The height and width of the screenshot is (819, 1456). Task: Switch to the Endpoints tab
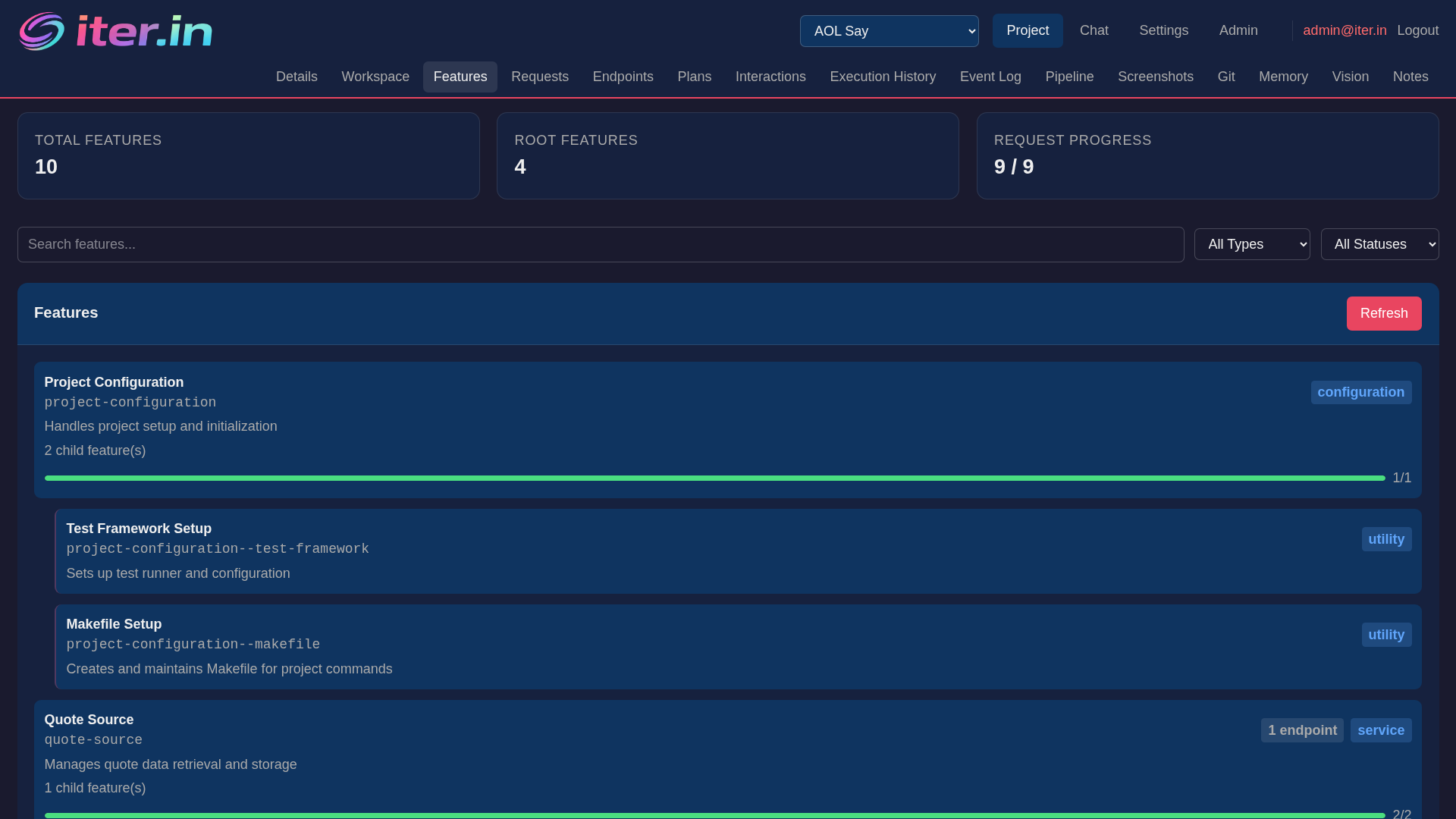tap(623, 77)
